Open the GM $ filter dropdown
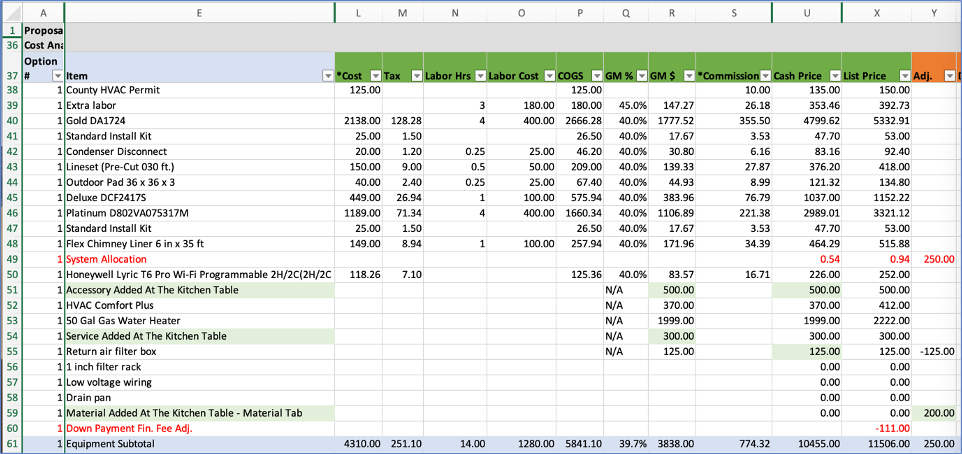 688,76
